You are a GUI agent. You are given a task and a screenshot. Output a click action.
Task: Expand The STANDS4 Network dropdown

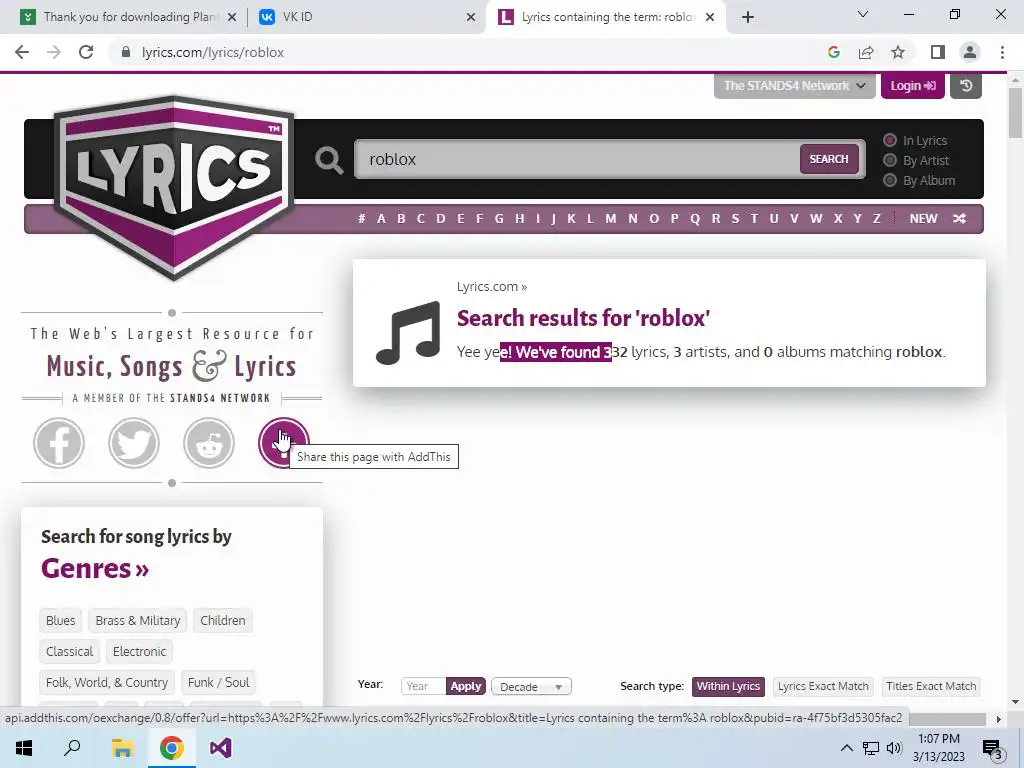coord(794,86)
